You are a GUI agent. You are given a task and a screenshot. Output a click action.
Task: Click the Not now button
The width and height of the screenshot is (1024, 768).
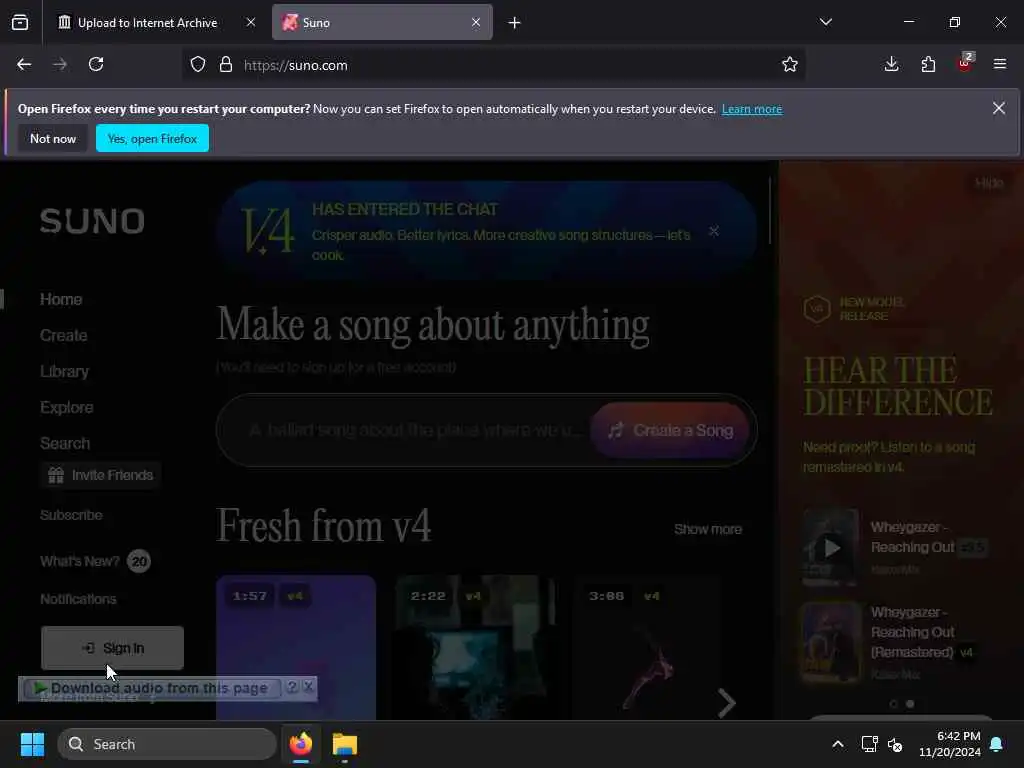[x=53, y=138]
